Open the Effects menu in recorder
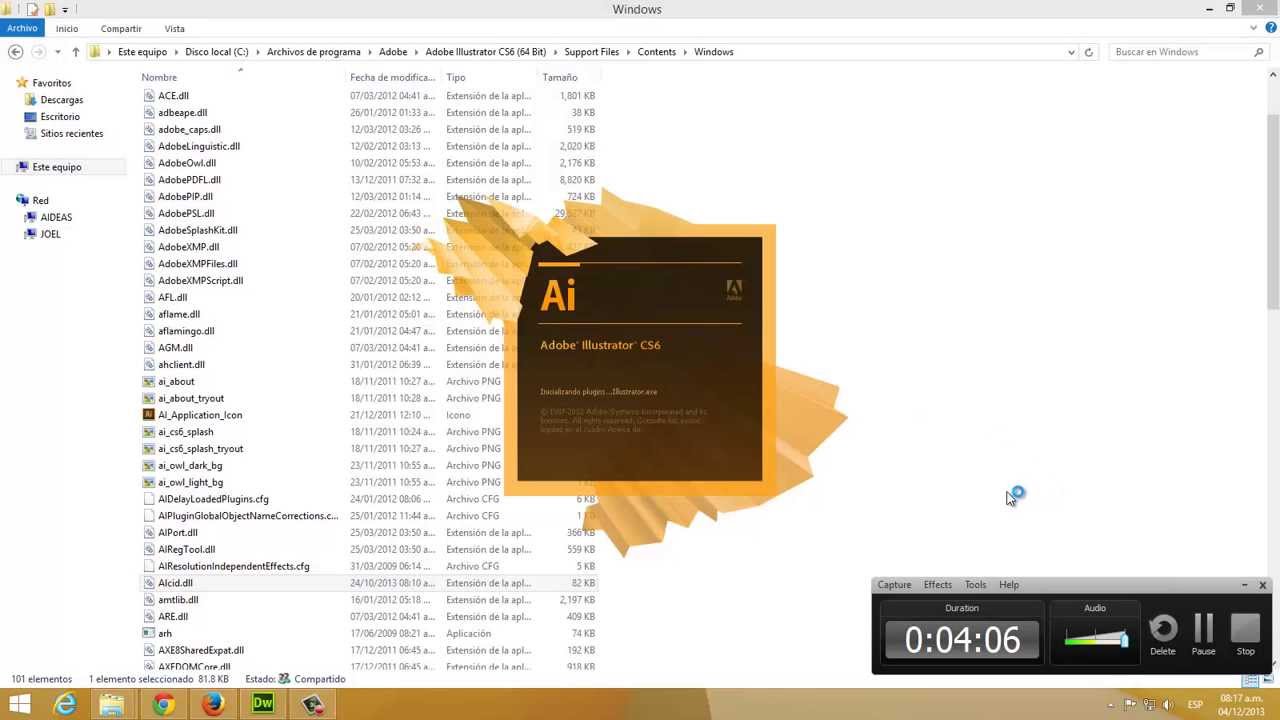The width and height of the screenshot is (1280, 720). (x=937, y=585)
